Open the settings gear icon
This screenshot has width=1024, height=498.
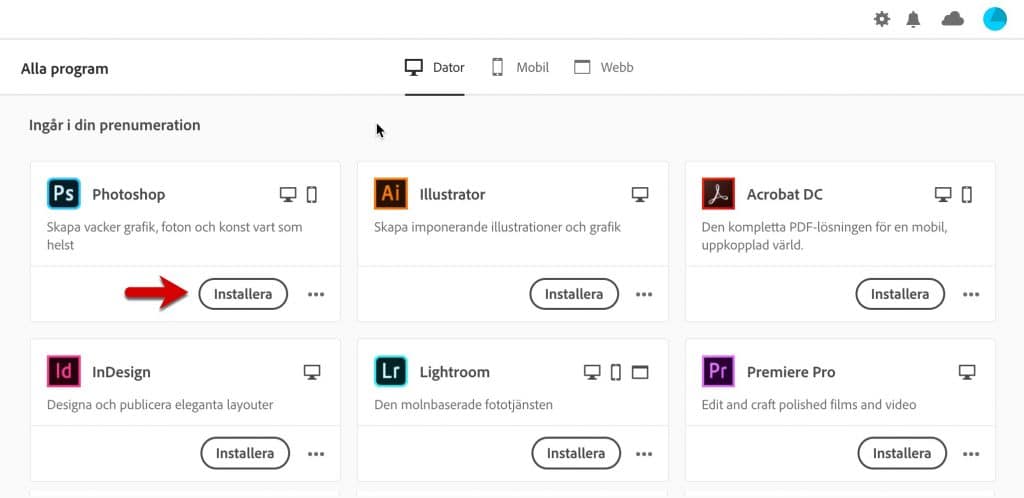[x=882, y=20]
